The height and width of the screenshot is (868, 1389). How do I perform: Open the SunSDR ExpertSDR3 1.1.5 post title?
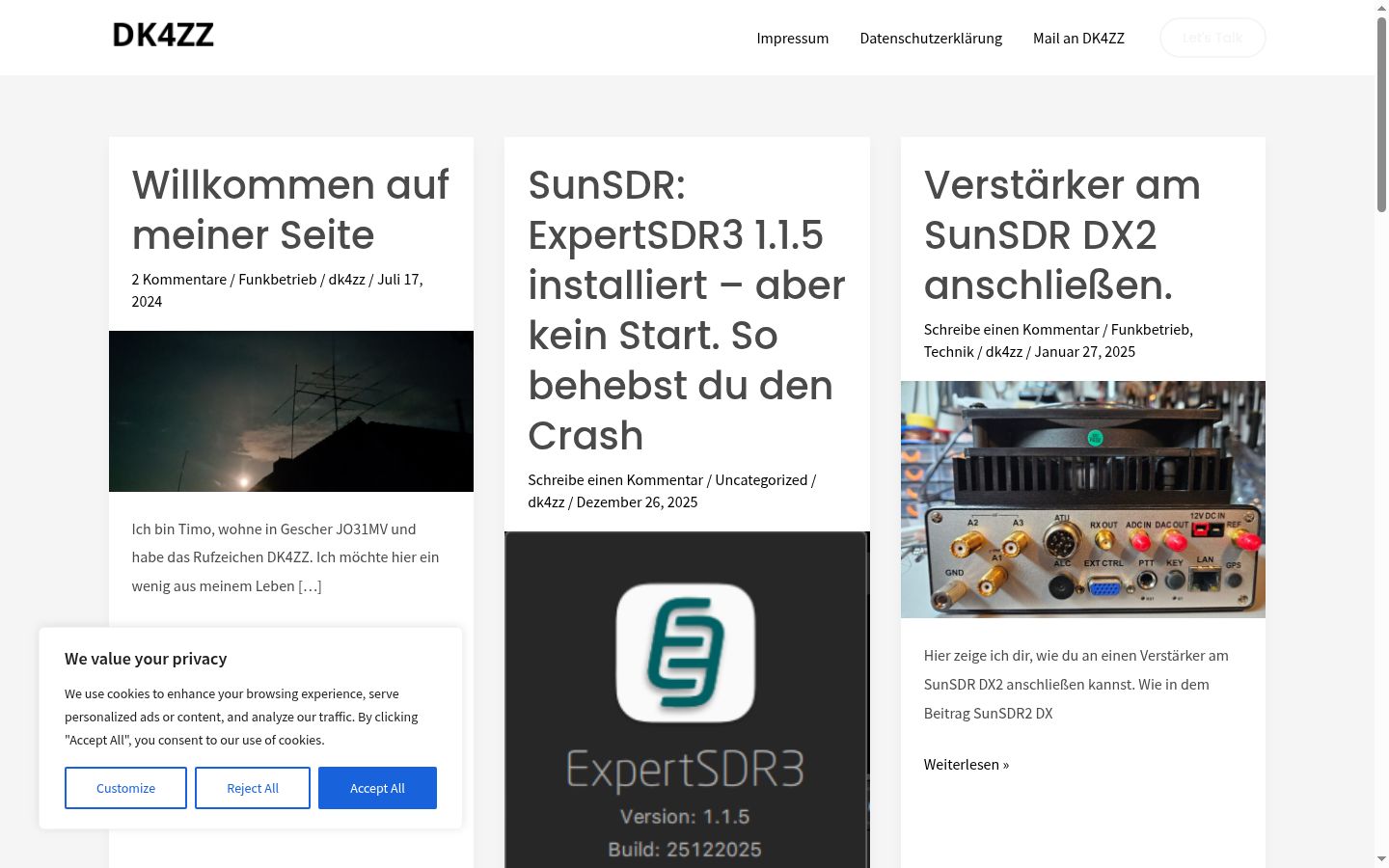(687, 310)
